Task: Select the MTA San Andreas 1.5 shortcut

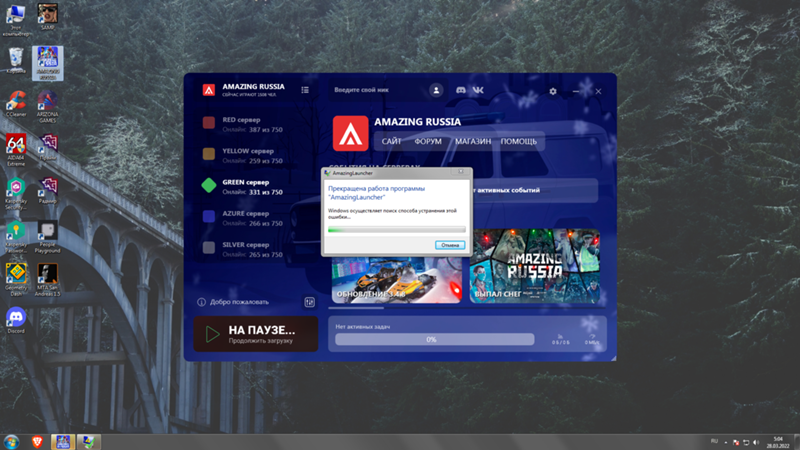Action: click(47, 280)
